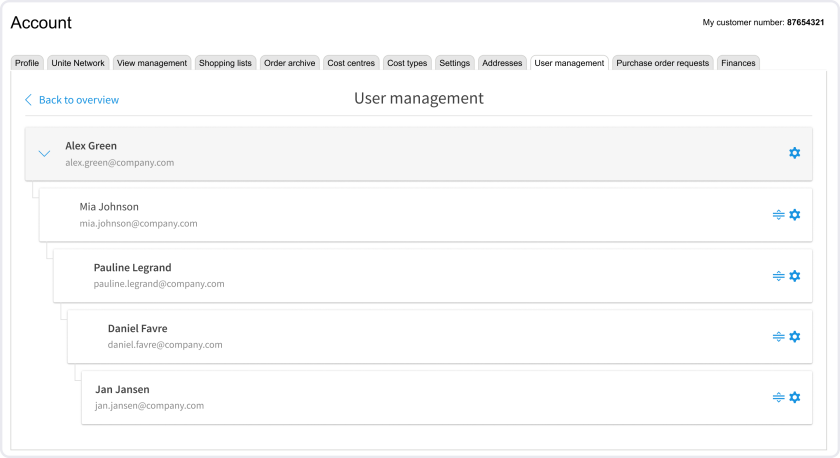Screen dimensions: 840x458
Task: Open settings gear for Alex Green
Action: pyautogui.click(x=794, y=153)
